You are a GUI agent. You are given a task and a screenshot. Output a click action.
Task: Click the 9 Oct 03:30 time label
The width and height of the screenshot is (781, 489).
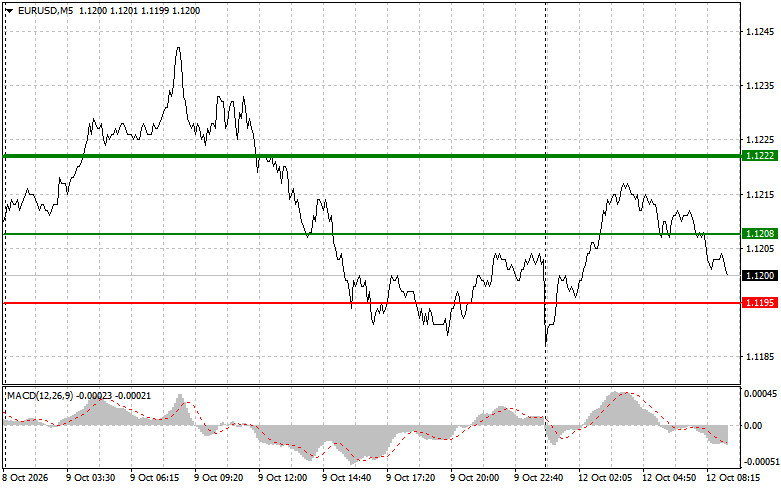coord(91,478)
